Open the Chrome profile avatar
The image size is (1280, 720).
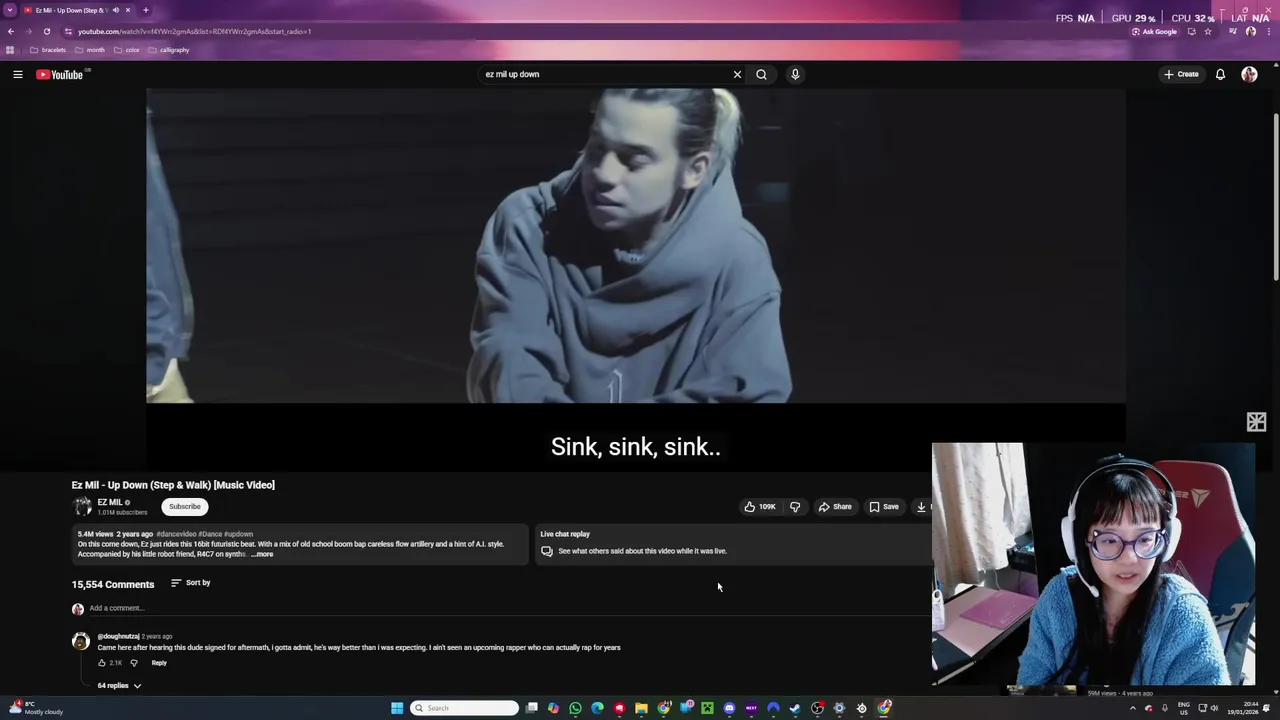click(x=1251, y=31)
